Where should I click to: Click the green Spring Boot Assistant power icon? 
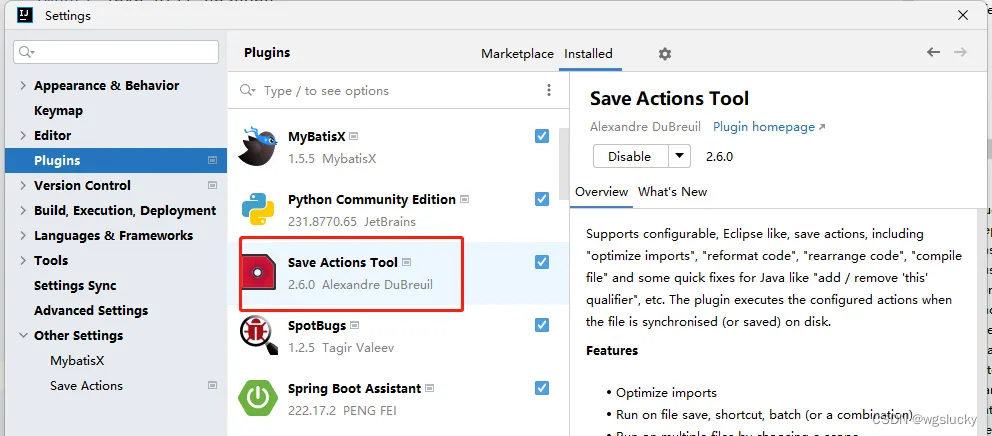click(x=258, y=399)
